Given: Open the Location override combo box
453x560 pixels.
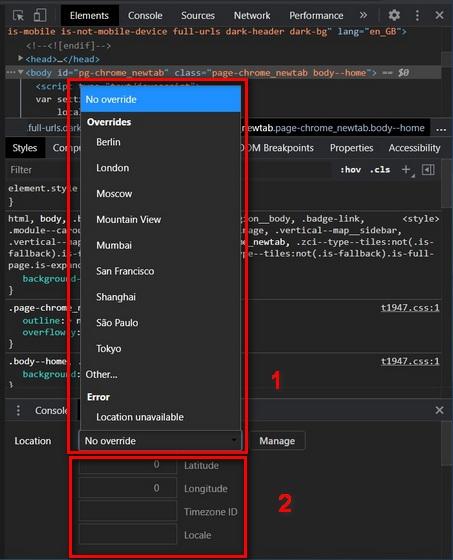Looking at the screenshot, I should pyautogui.click(x=160, y=441).
